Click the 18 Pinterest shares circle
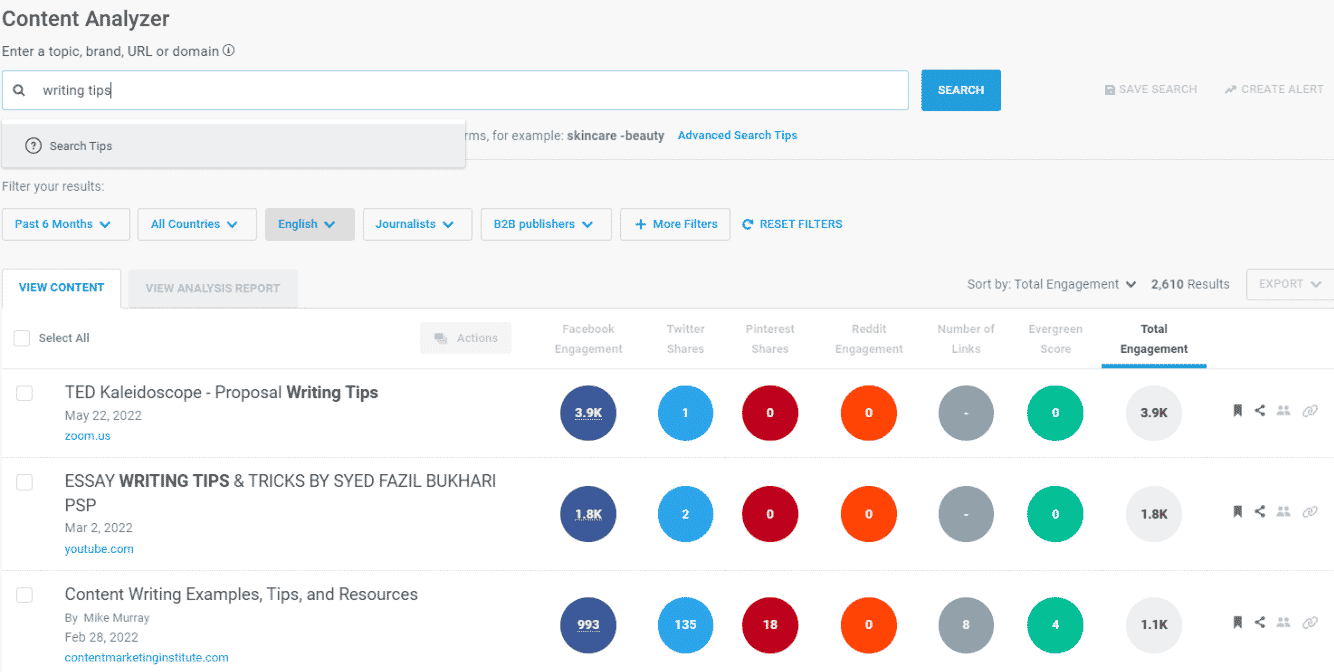The image size is (1334, 672). click(770, 625)
